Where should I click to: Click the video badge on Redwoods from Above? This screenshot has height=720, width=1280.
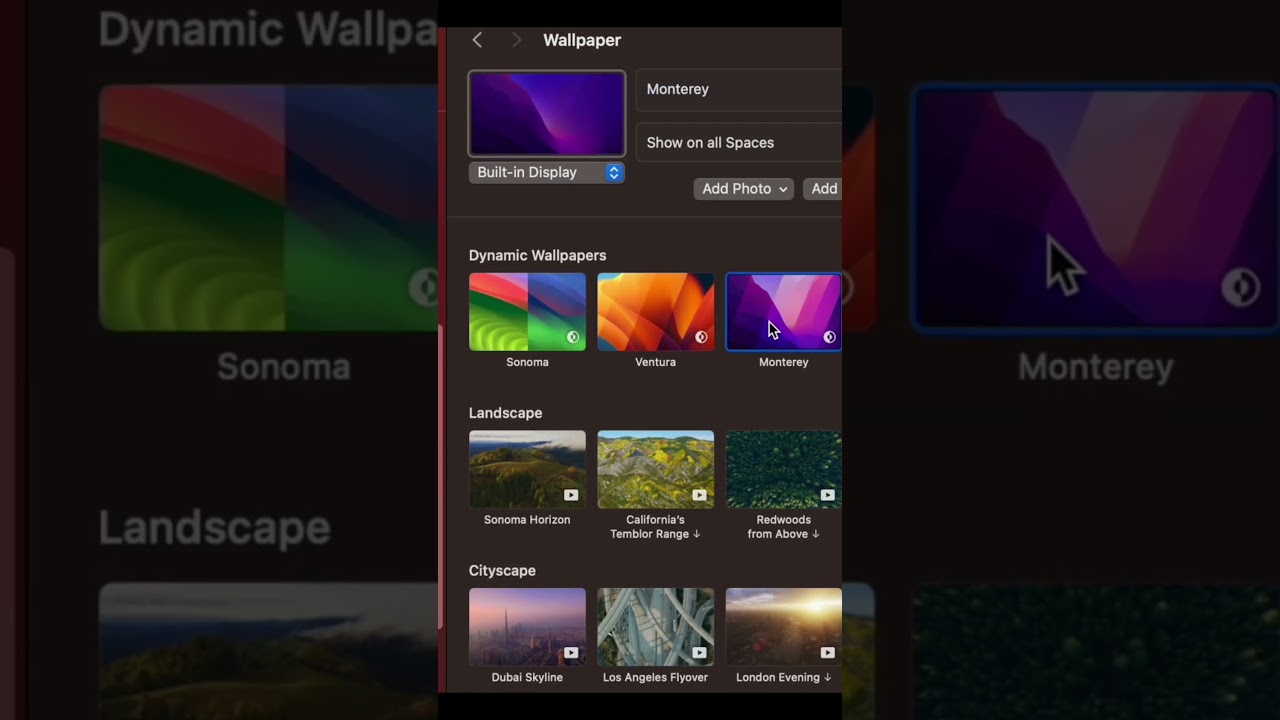[x=827, y=495]
